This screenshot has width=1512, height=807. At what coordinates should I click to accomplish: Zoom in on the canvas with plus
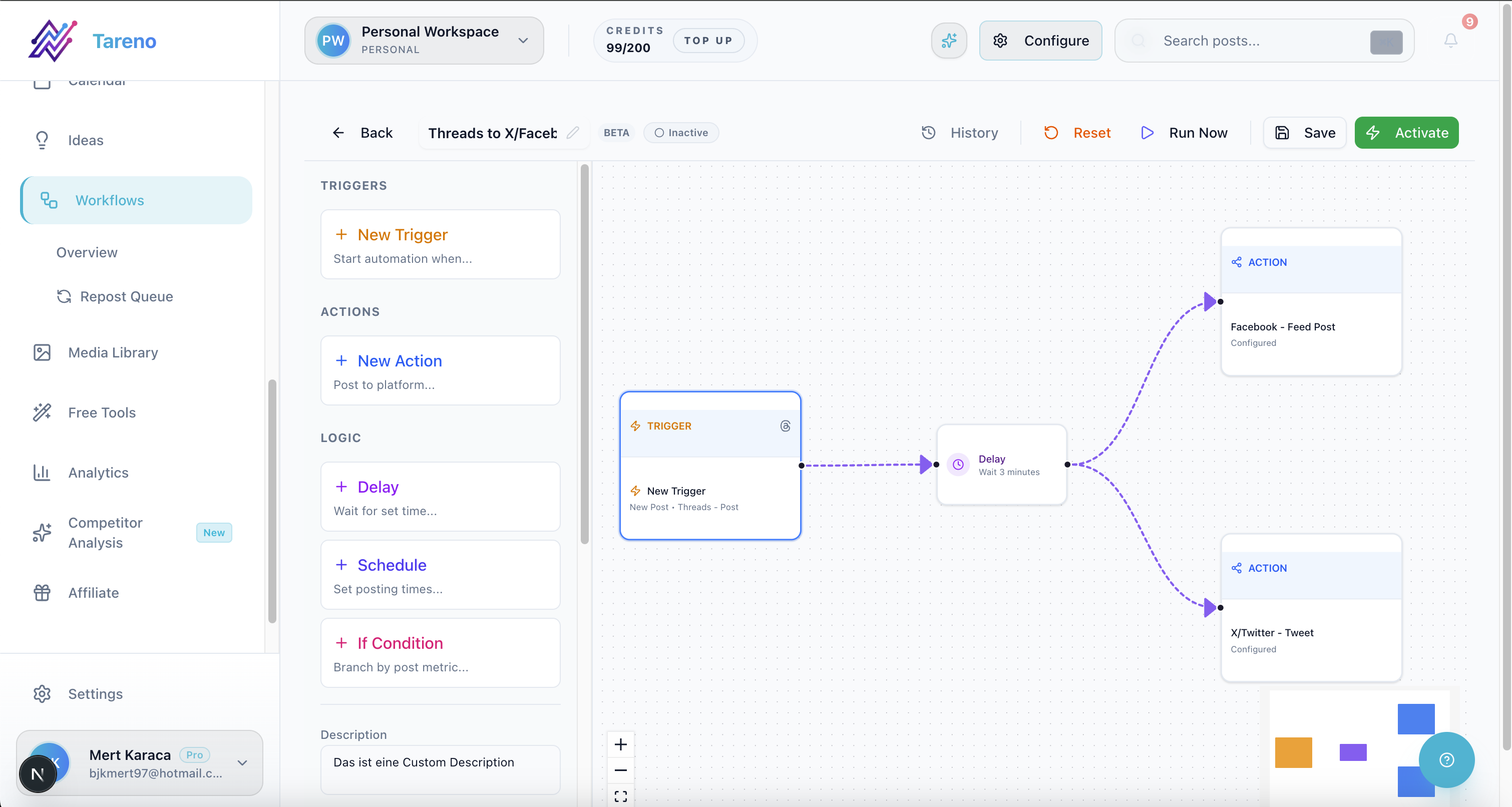pyautogui.click(x=620, y=745)
